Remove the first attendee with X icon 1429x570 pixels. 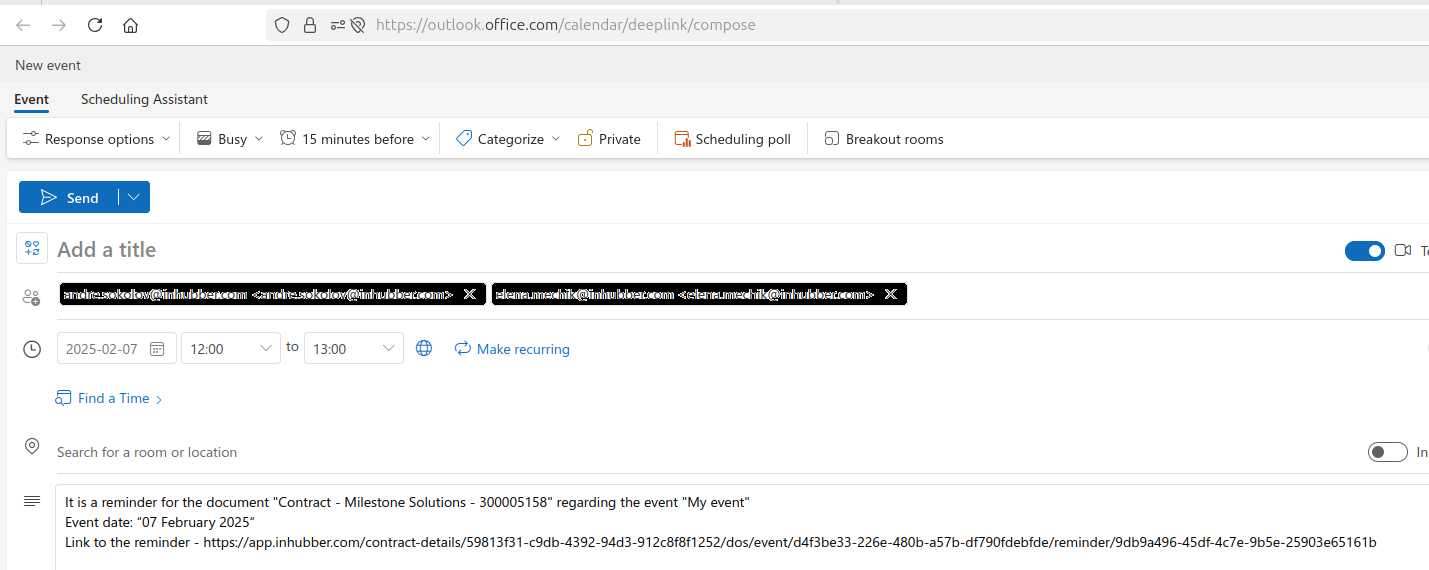(x=469, y=294)
